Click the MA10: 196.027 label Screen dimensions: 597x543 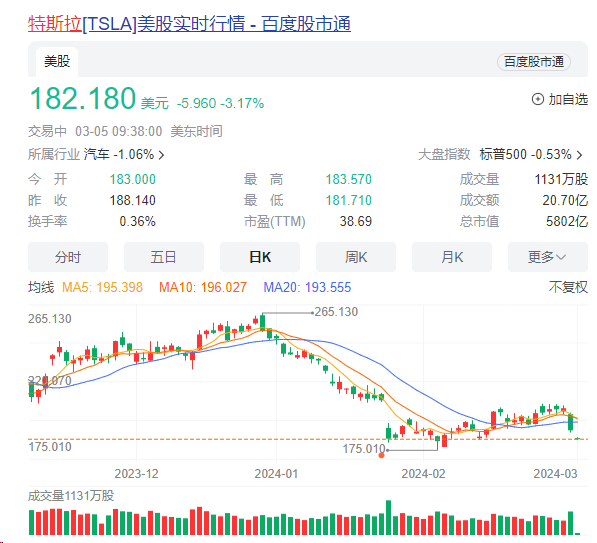tap(203, 287)
